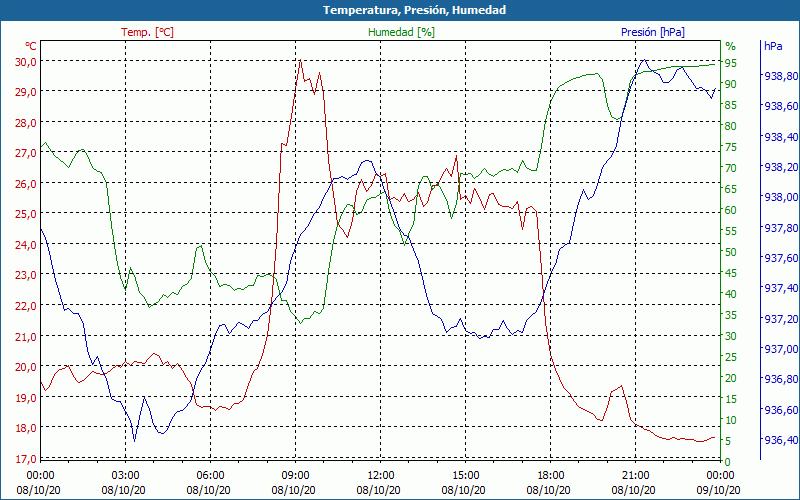Click the "85" humidity axis tick
This screenshot has width=800, height=500.
731,105
